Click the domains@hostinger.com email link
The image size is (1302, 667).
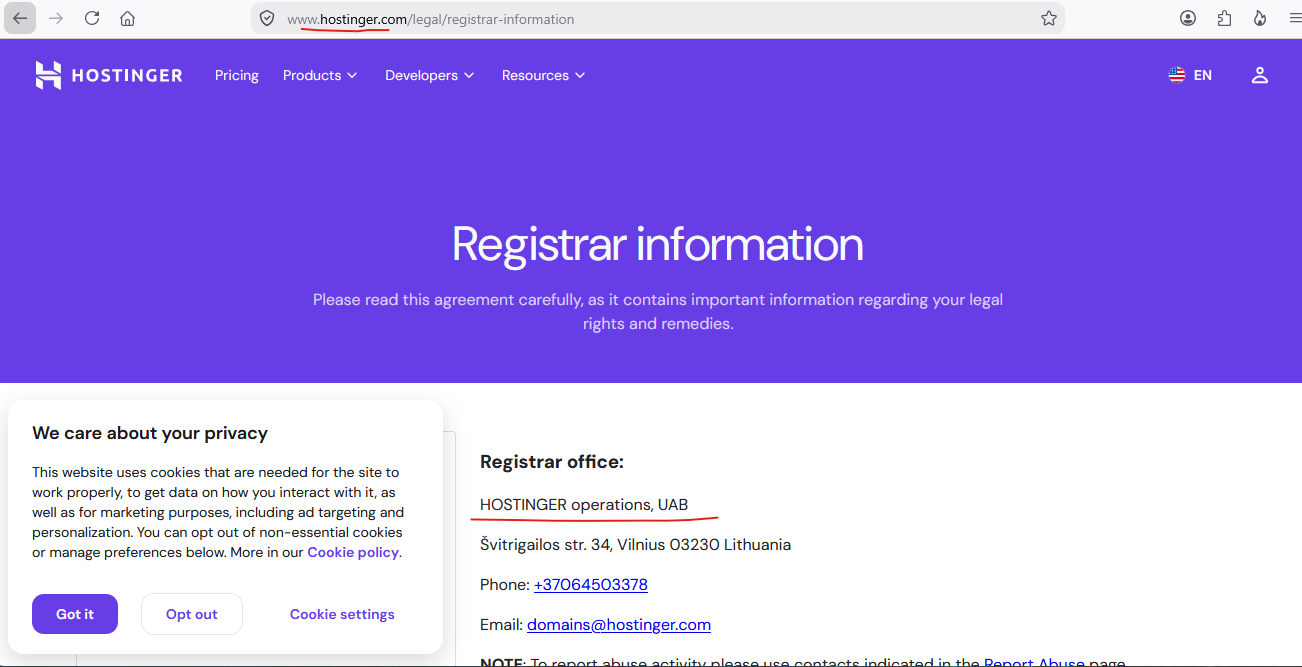coord(619,624)
